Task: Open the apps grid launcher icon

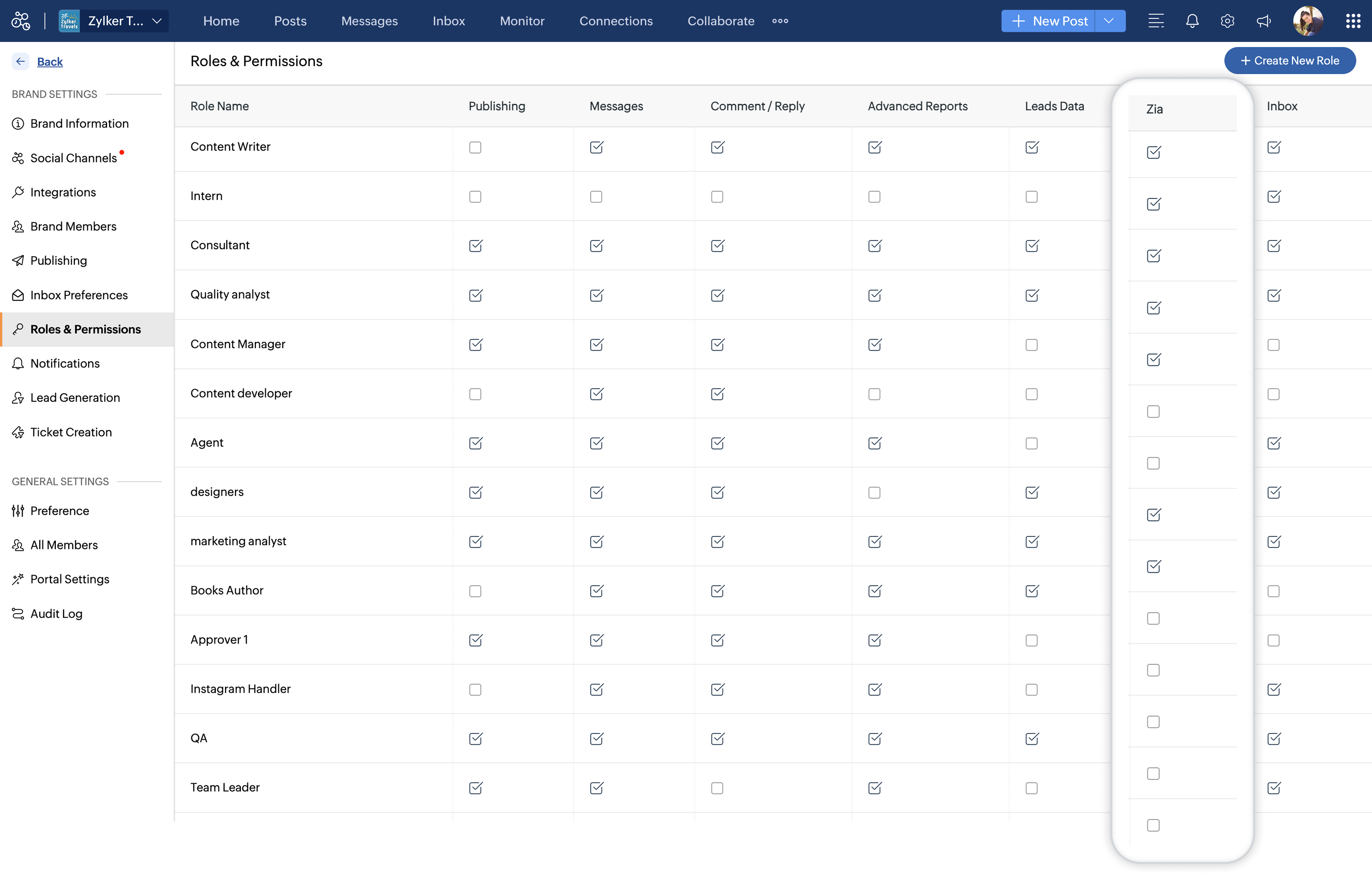Action: click(1353, 21)
